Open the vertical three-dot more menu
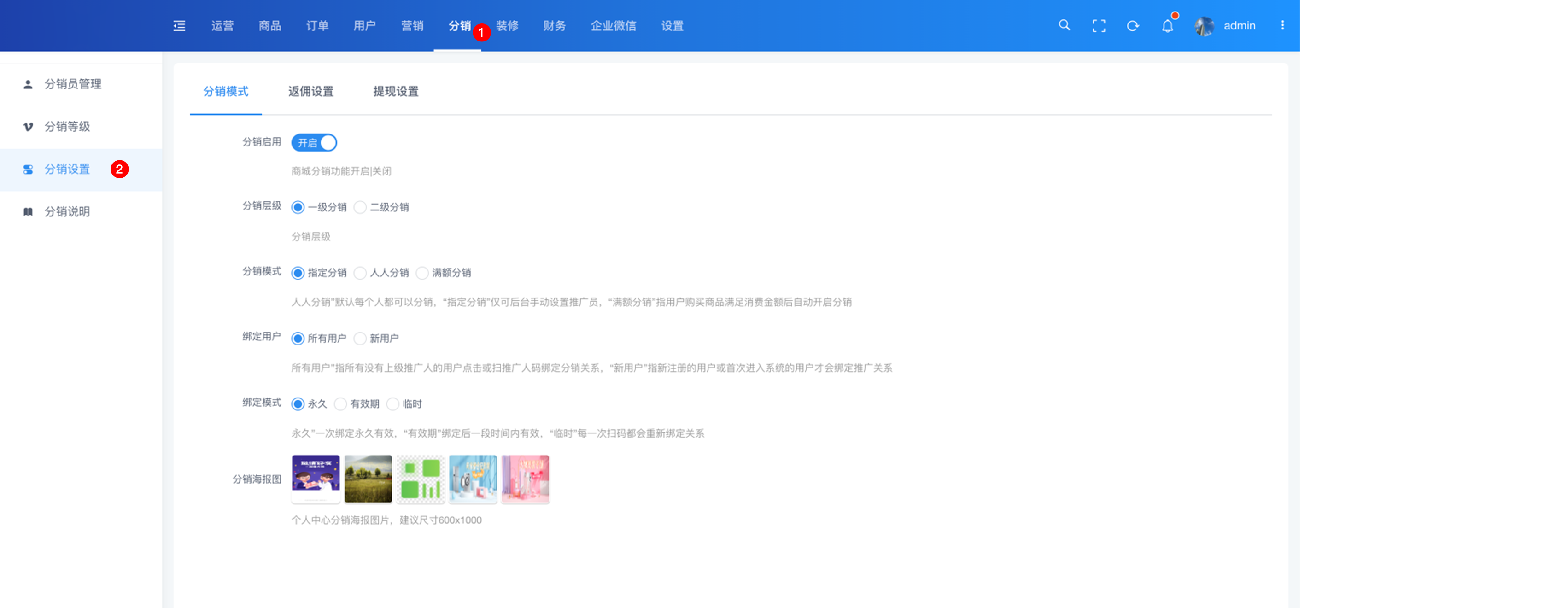This screenshot has height=608, width=1568. (x=1282, y=25)
